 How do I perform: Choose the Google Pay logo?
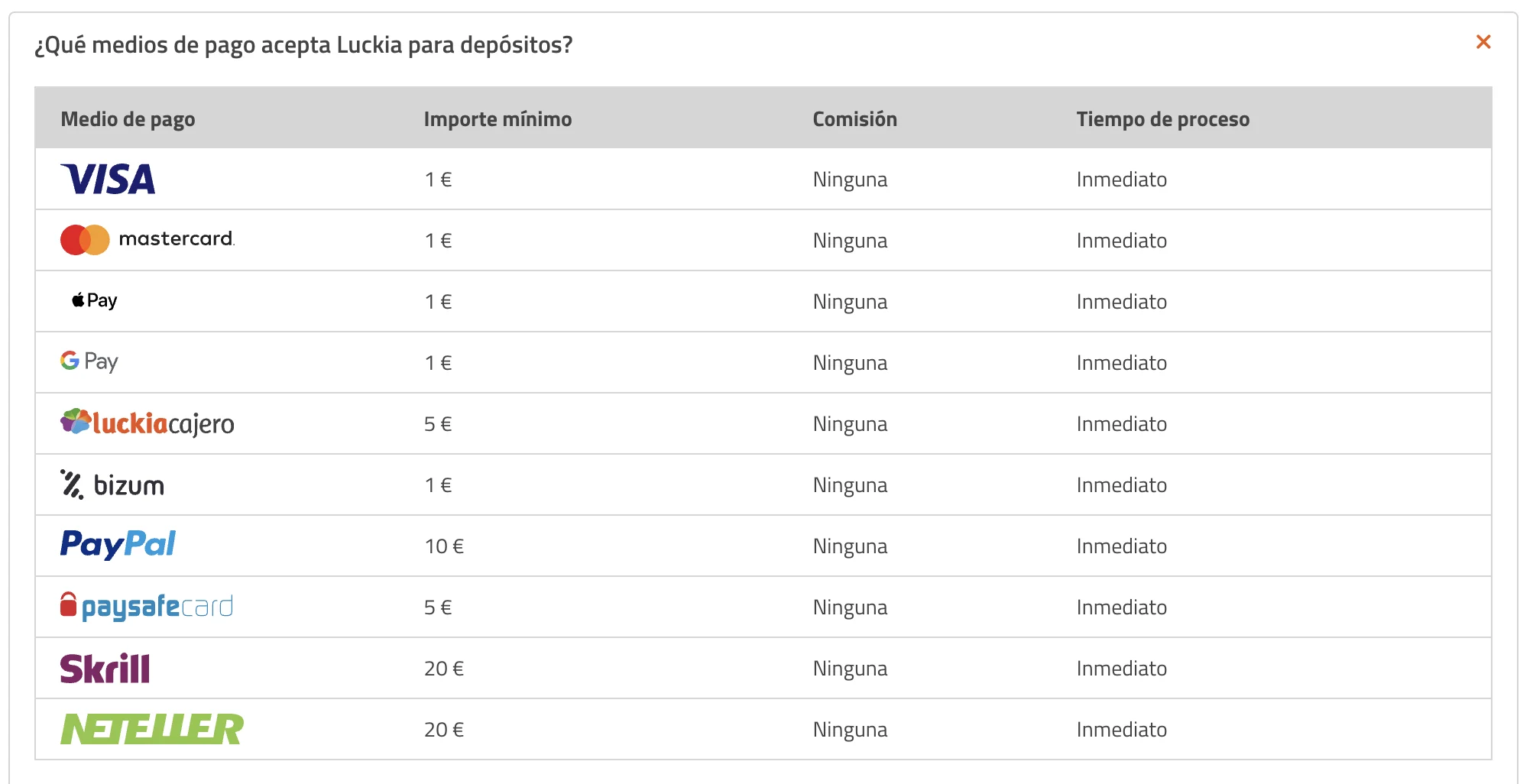tap(89, 361)
